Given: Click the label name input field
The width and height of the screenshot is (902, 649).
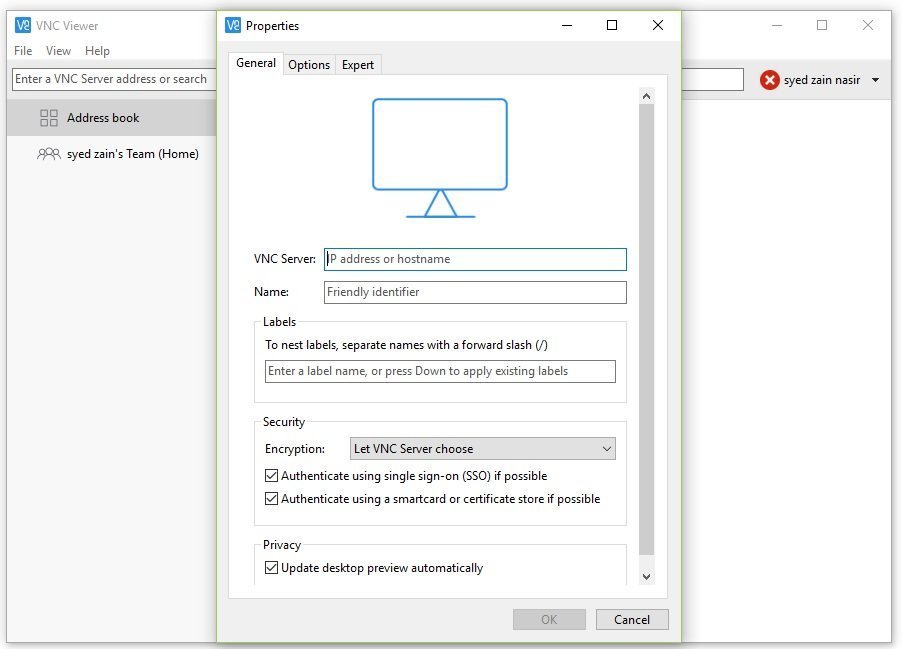Looking at the screenshot, I should 440,371.
